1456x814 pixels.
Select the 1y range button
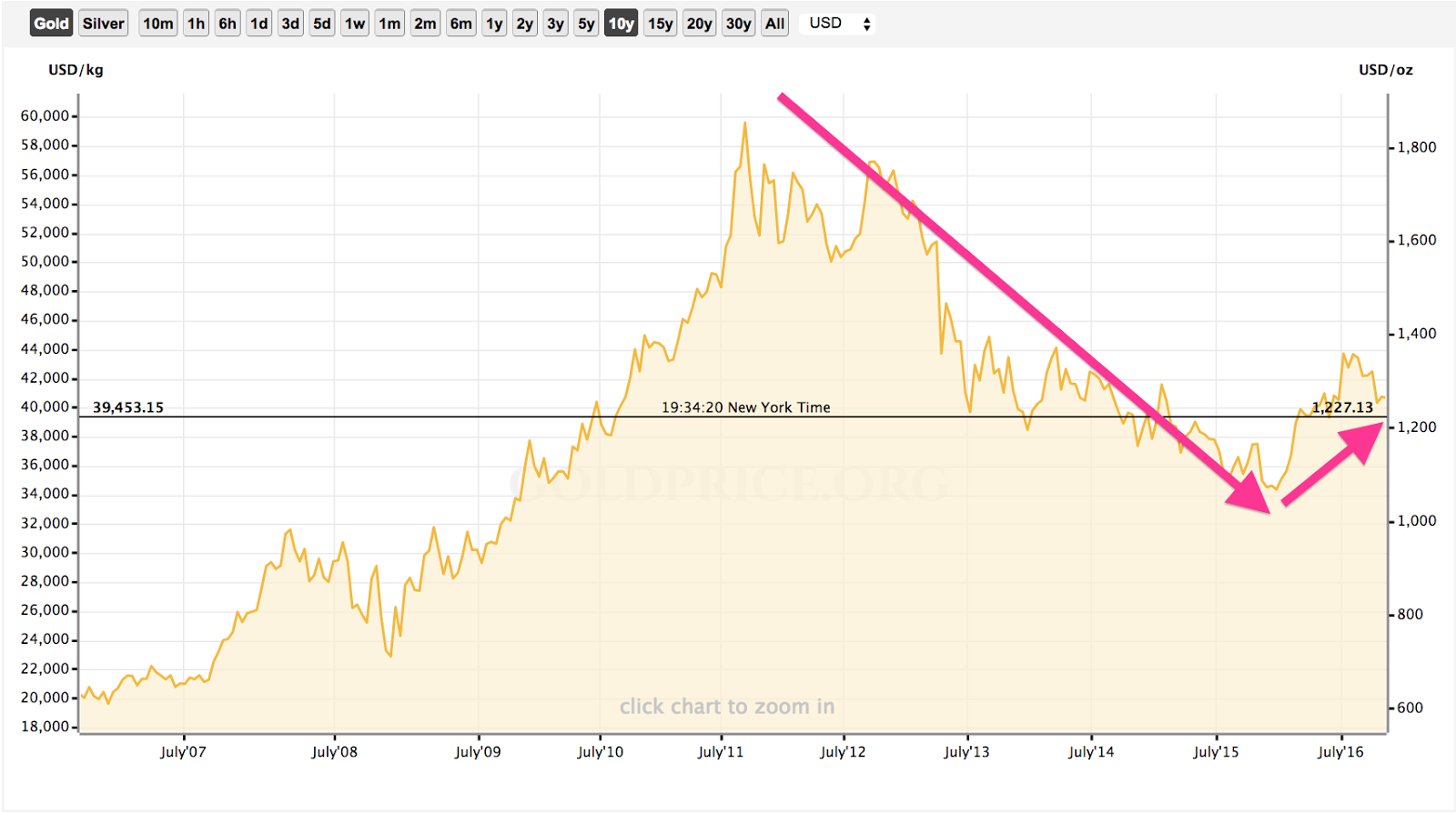(494, 24)
